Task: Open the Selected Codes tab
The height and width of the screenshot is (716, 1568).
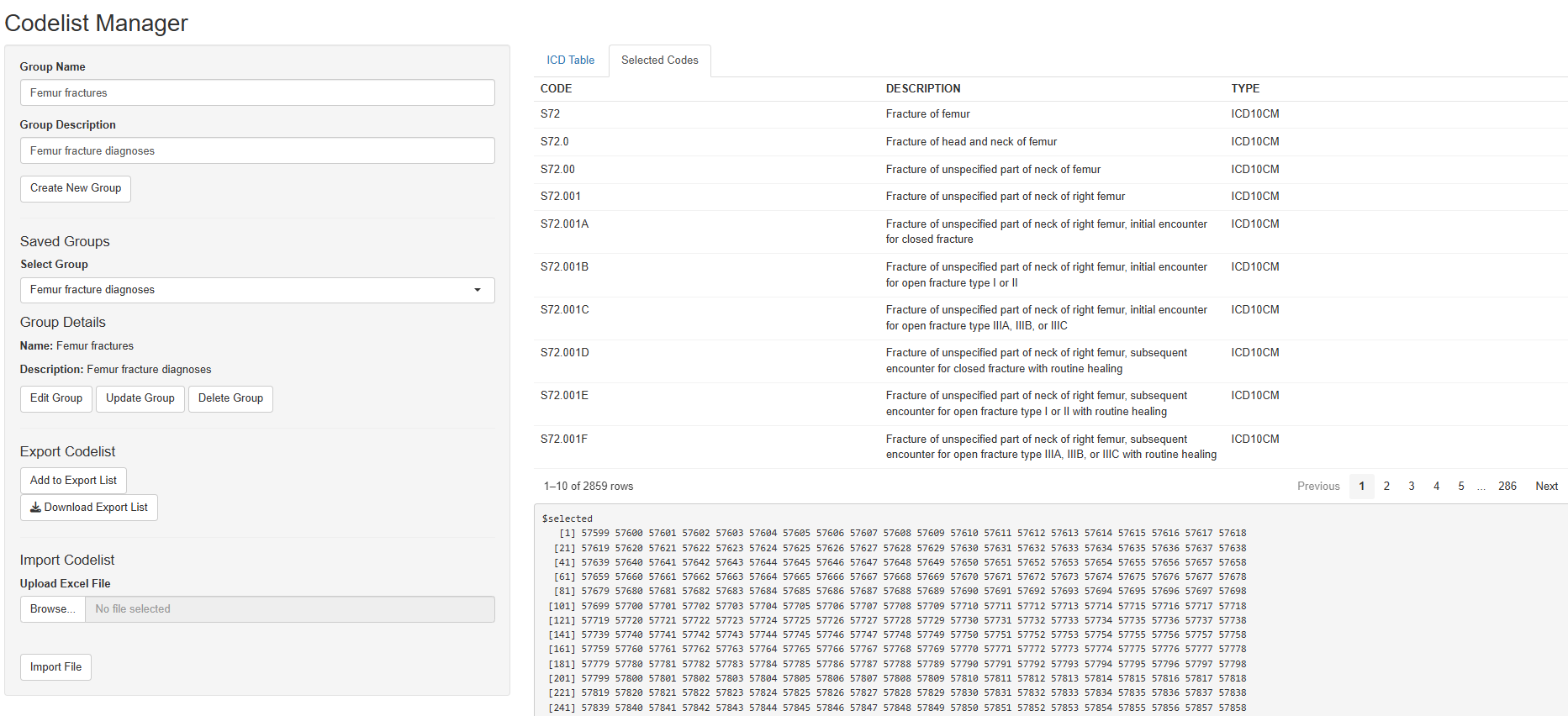Action: click(x=659, y=61)
